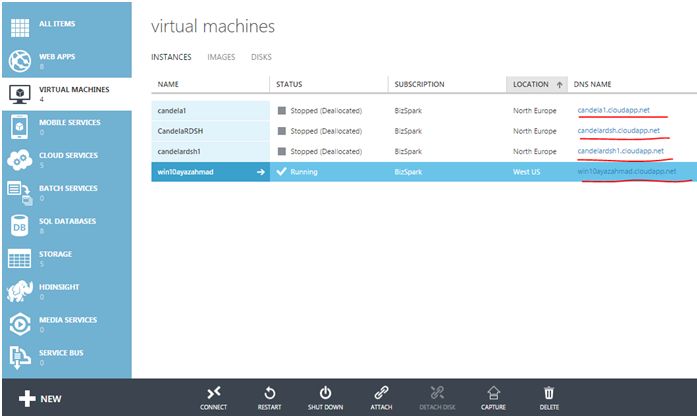Open candela1.cloudapp.net link

point(613,110)
